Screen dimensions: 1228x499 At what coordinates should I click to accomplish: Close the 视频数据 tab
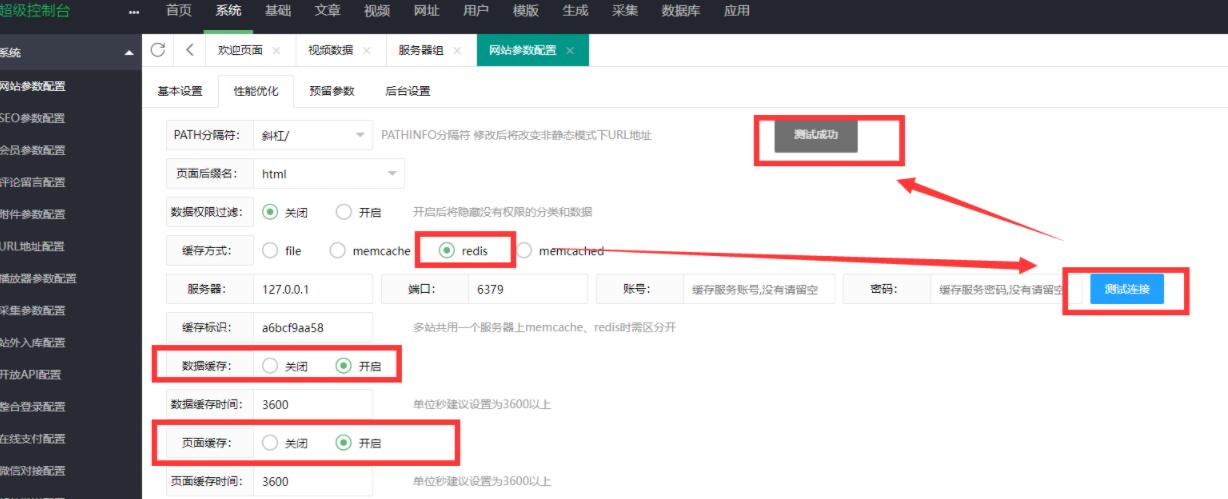coord(366,50)
